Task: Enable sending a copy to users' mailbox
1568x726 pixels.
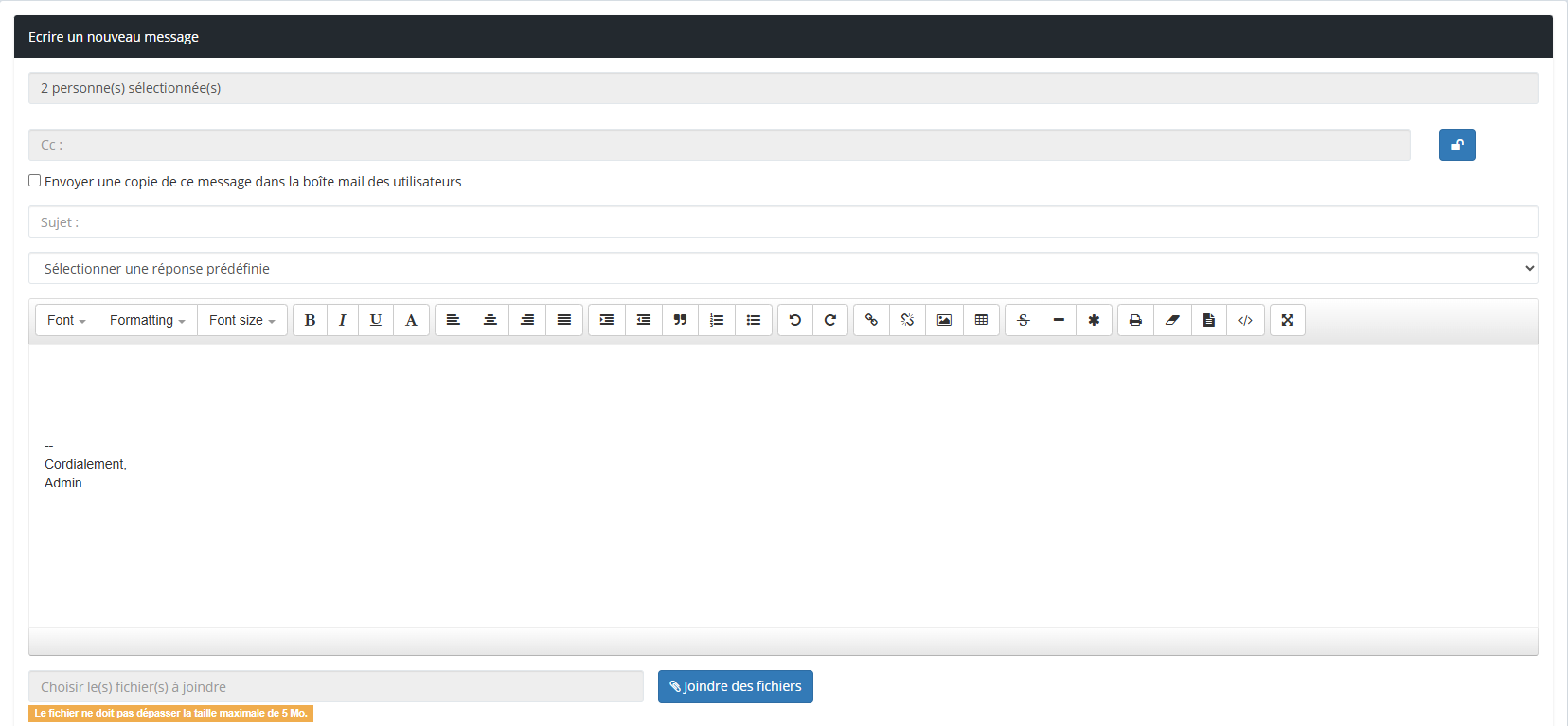Action: pos(35,181)
